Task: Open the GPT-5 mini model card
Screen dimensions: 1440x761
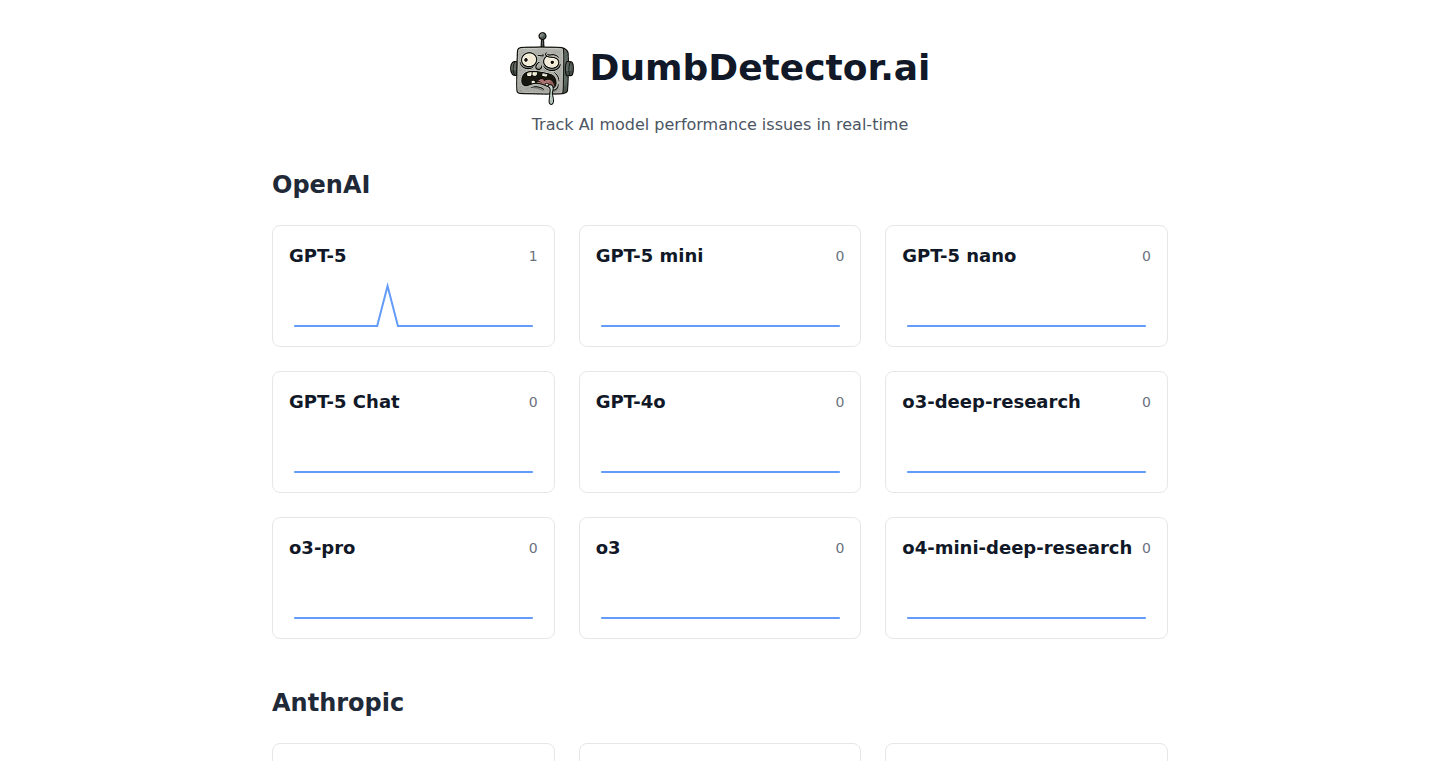Action: tap(720, 286)
